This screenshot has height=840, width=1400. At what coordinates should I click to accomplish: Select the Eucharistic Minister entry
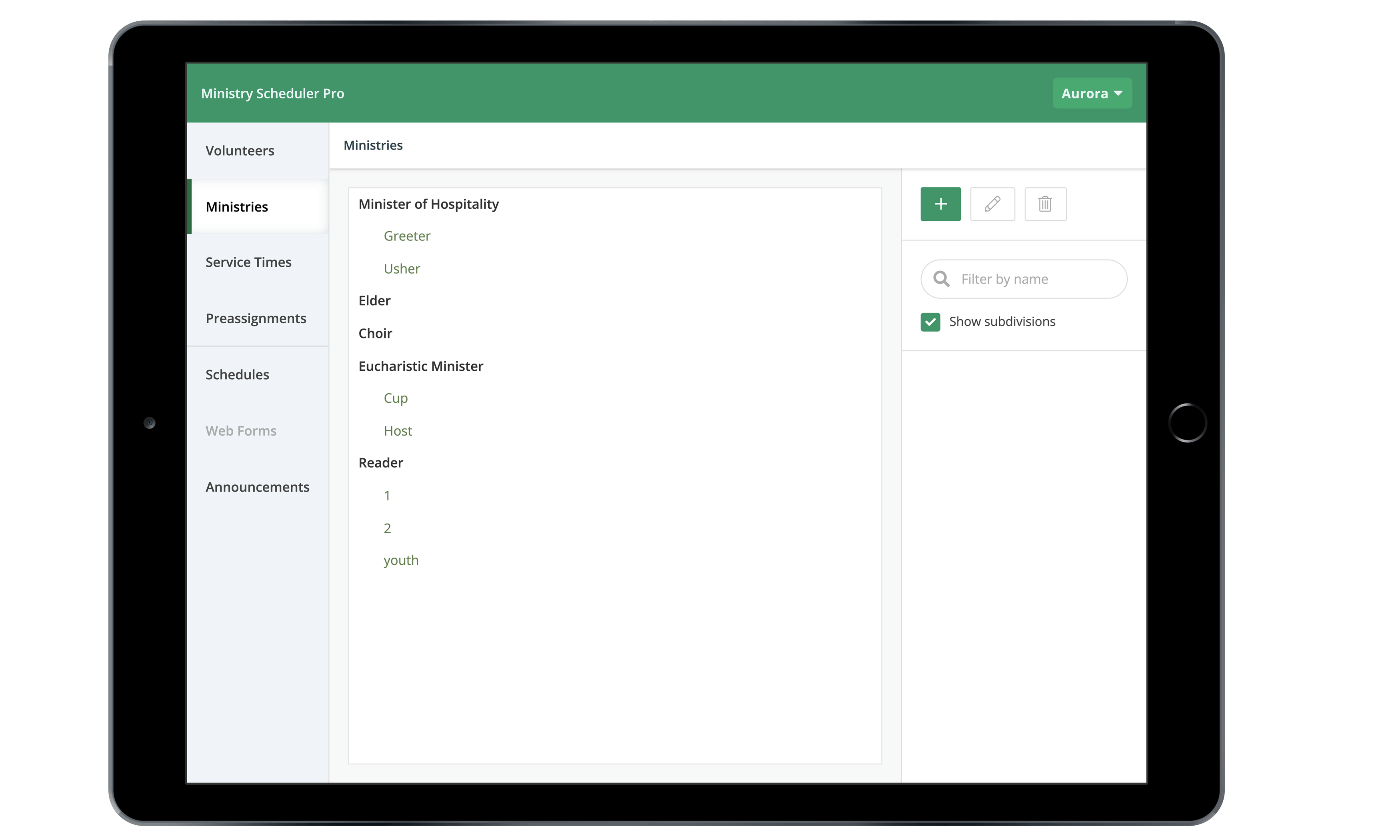(420, 366)
